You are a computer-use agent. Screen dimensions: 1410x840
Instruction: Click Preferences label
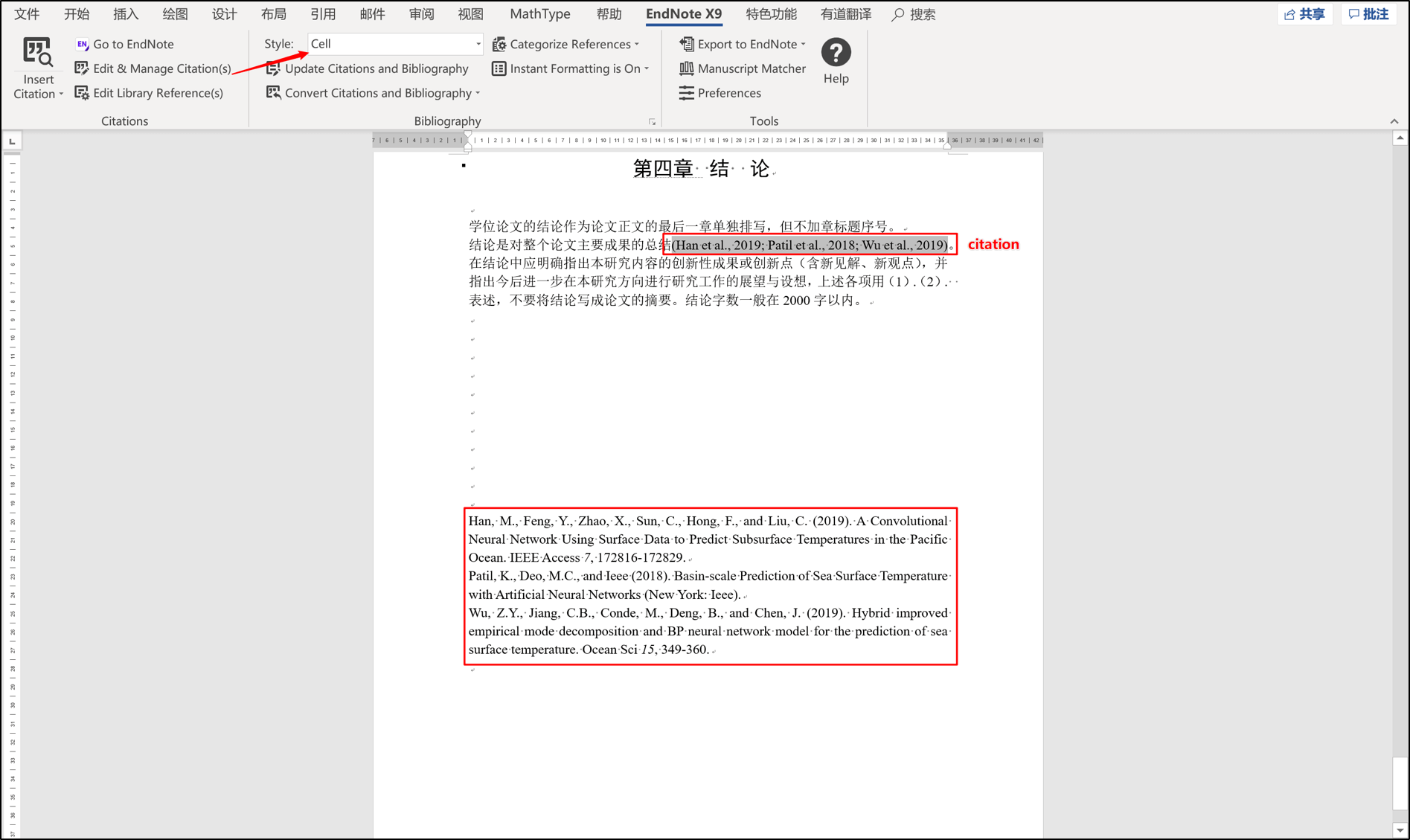coord(729,93)
